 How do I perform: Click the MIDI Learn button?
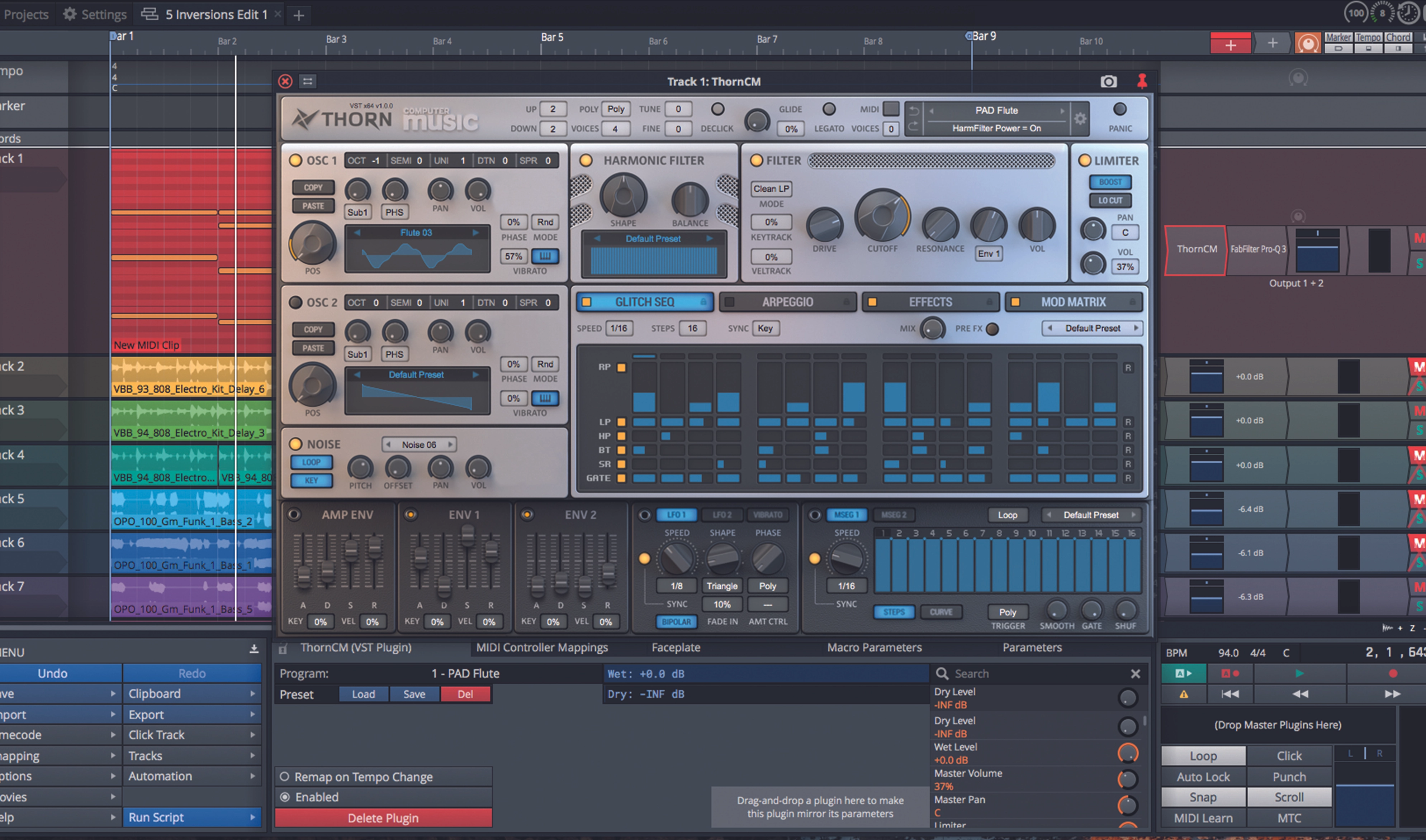click(x=1203, y=818)
